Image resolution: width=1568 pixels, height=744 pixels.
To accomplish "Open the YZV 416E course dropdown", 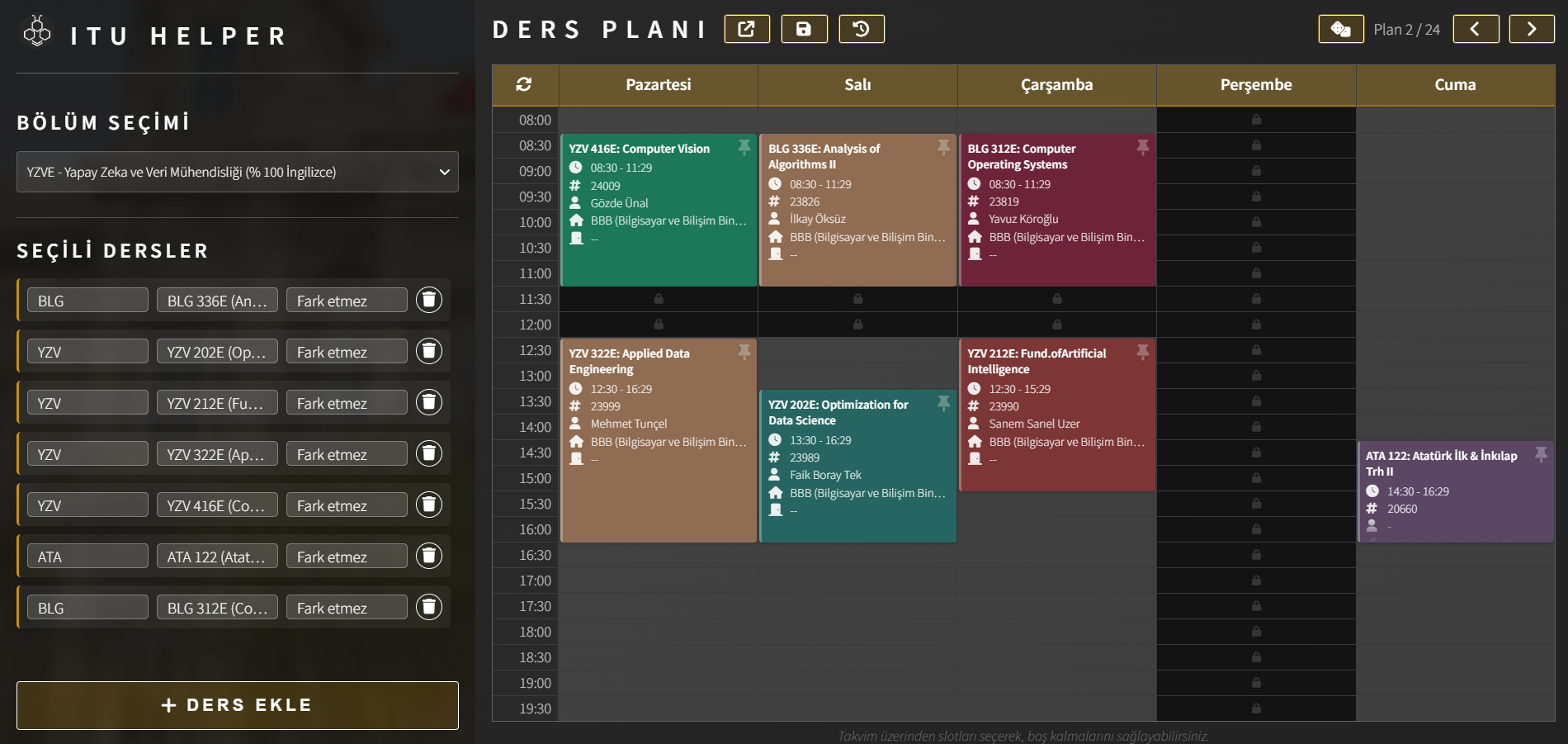I will pos(217,505).
